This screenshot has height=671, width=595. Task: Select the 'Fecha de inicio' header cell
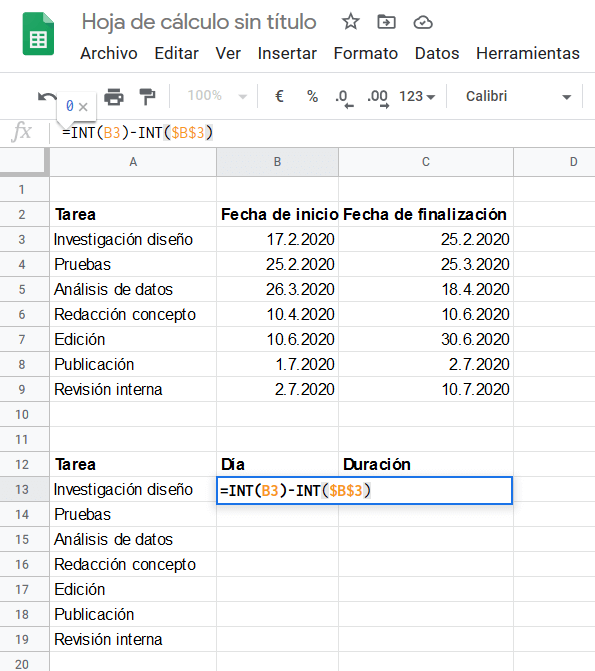[x=277, y=214]
